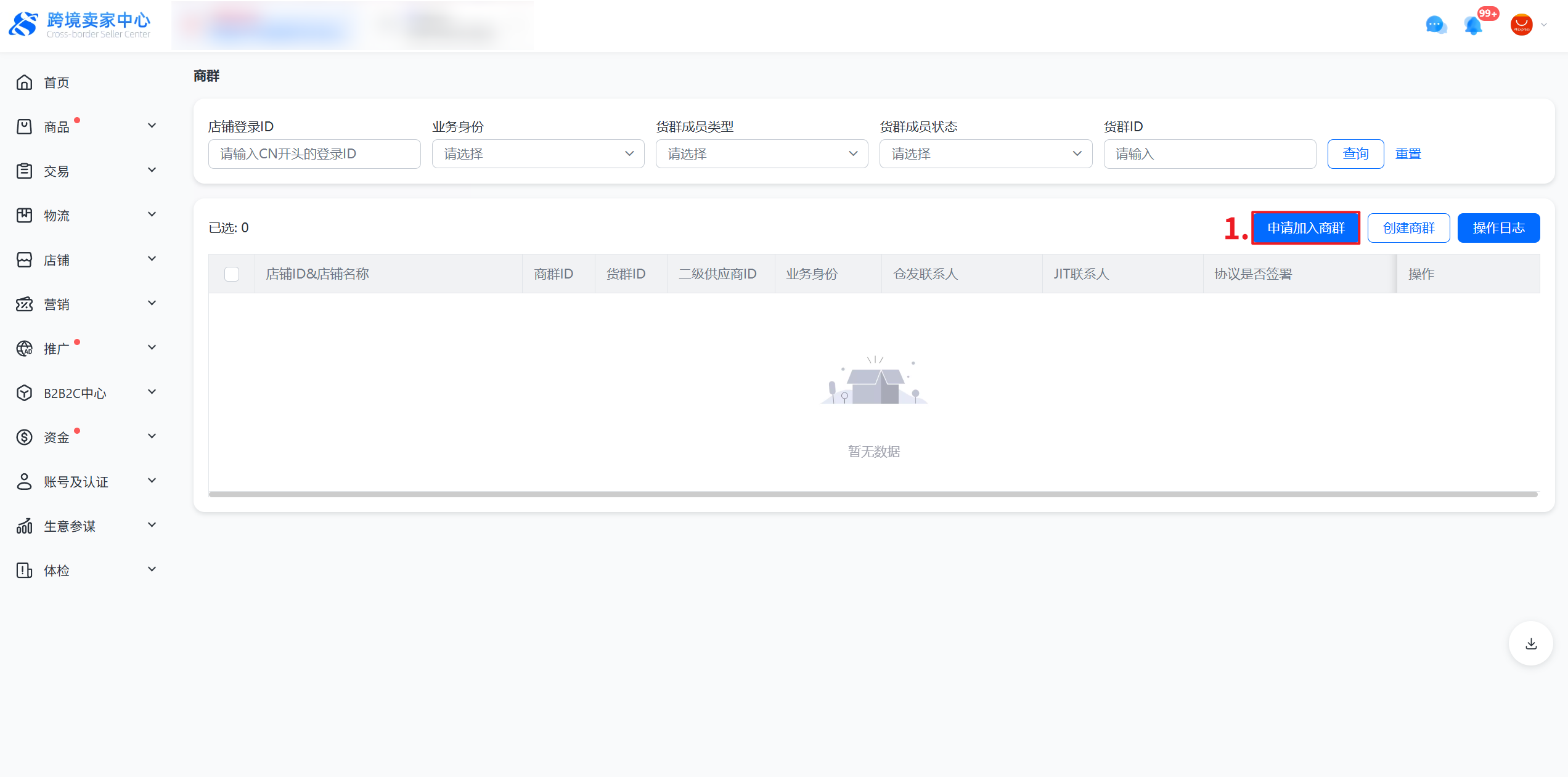This screenshot has width=1568, height=777.
Task: Open the chat messages icon
Action: (x=1435, y=25)
